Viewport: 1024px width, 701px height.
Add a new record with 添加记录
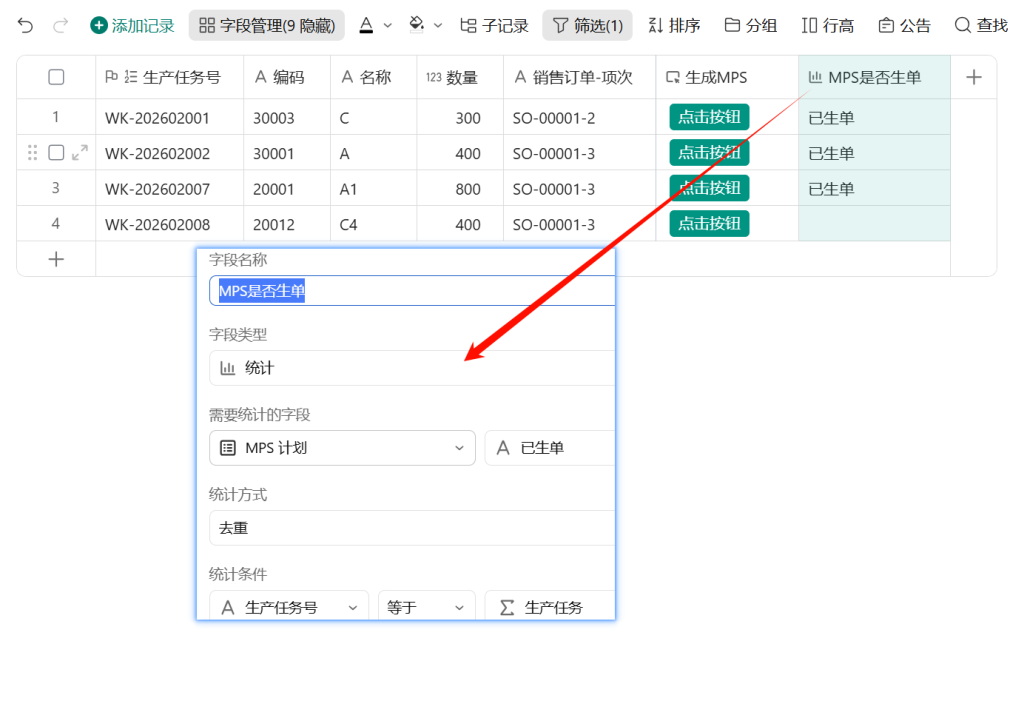[133, 25]
